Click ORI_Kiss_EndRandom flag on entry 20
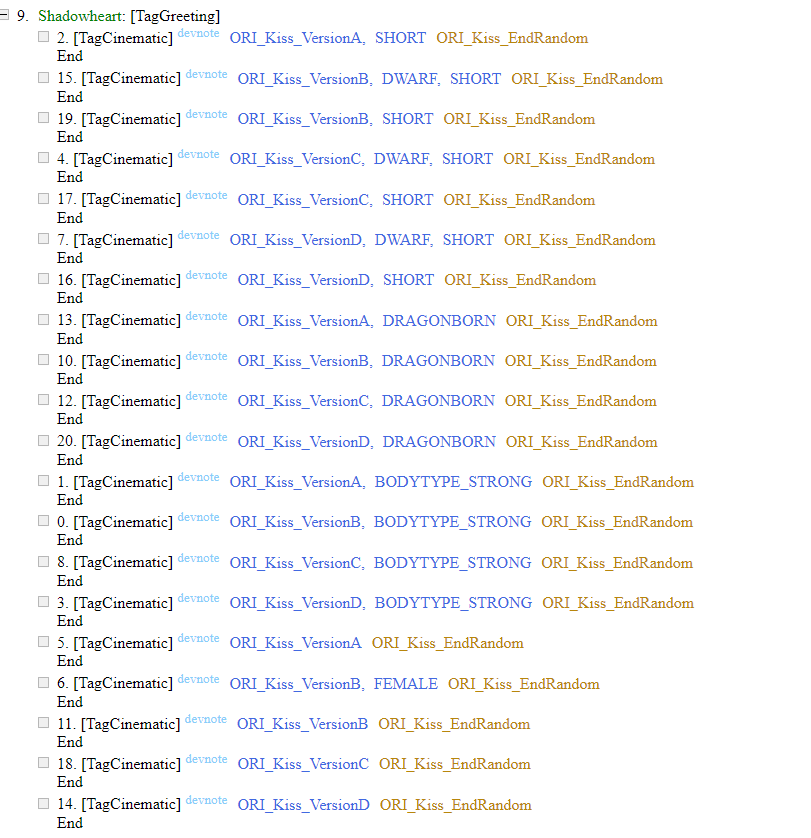Screen dimensions: 811x838 (582, 442)
